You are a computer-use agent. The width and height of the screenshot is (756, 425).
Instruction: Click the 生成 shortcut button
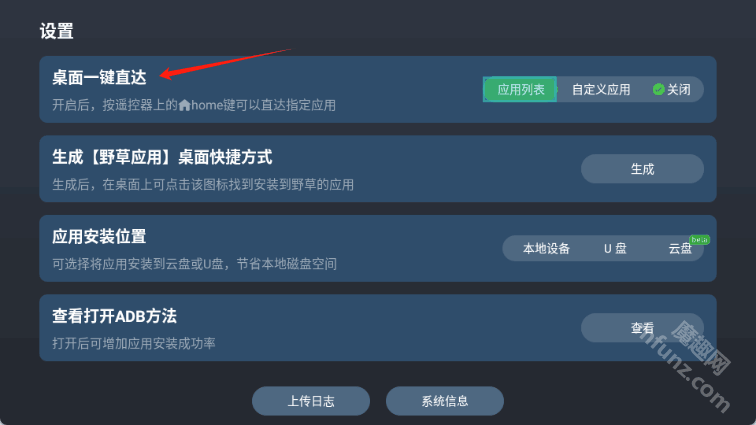(x=642, y=169)
